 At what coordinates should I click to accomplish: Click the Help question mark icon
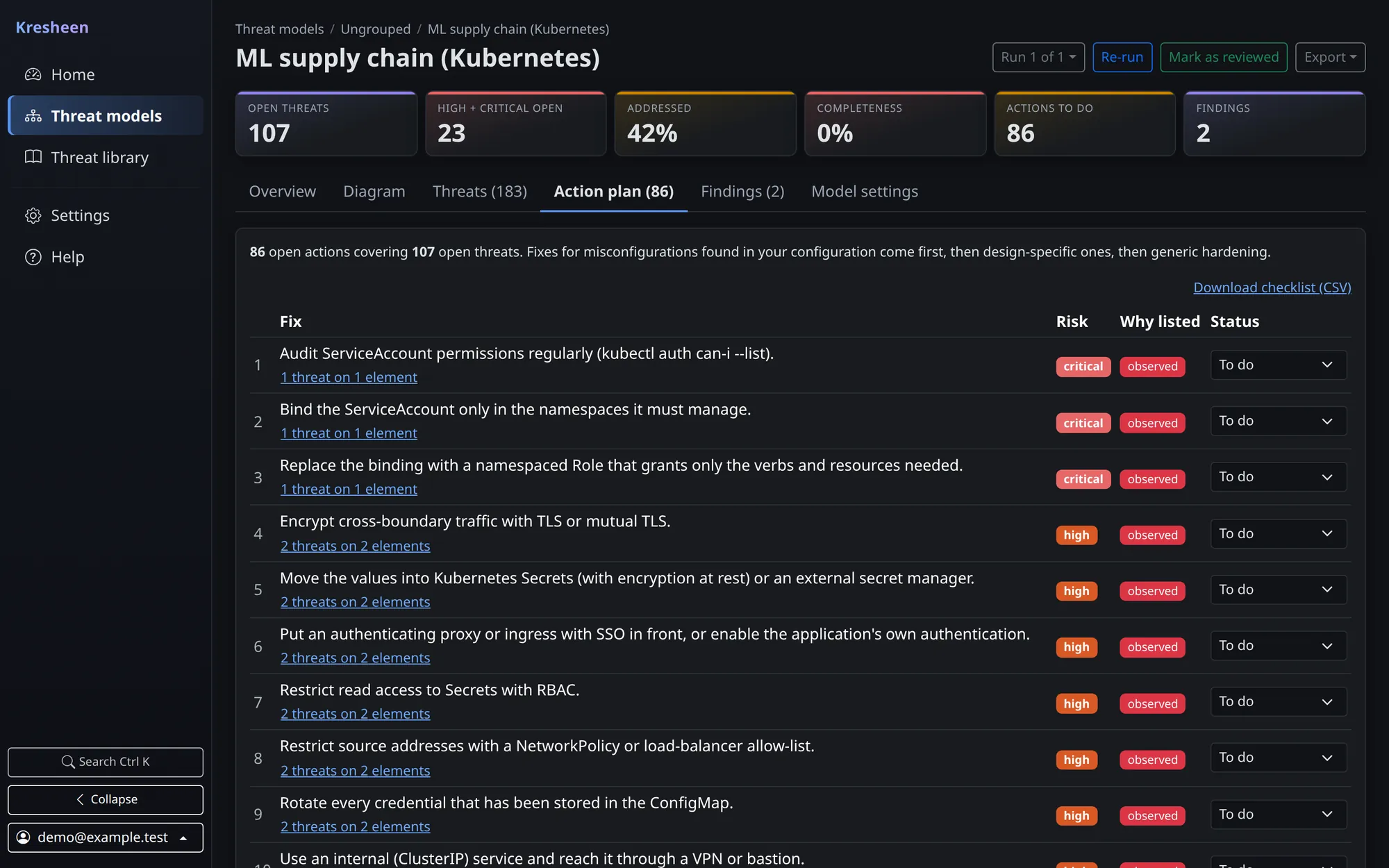point(33,257)
